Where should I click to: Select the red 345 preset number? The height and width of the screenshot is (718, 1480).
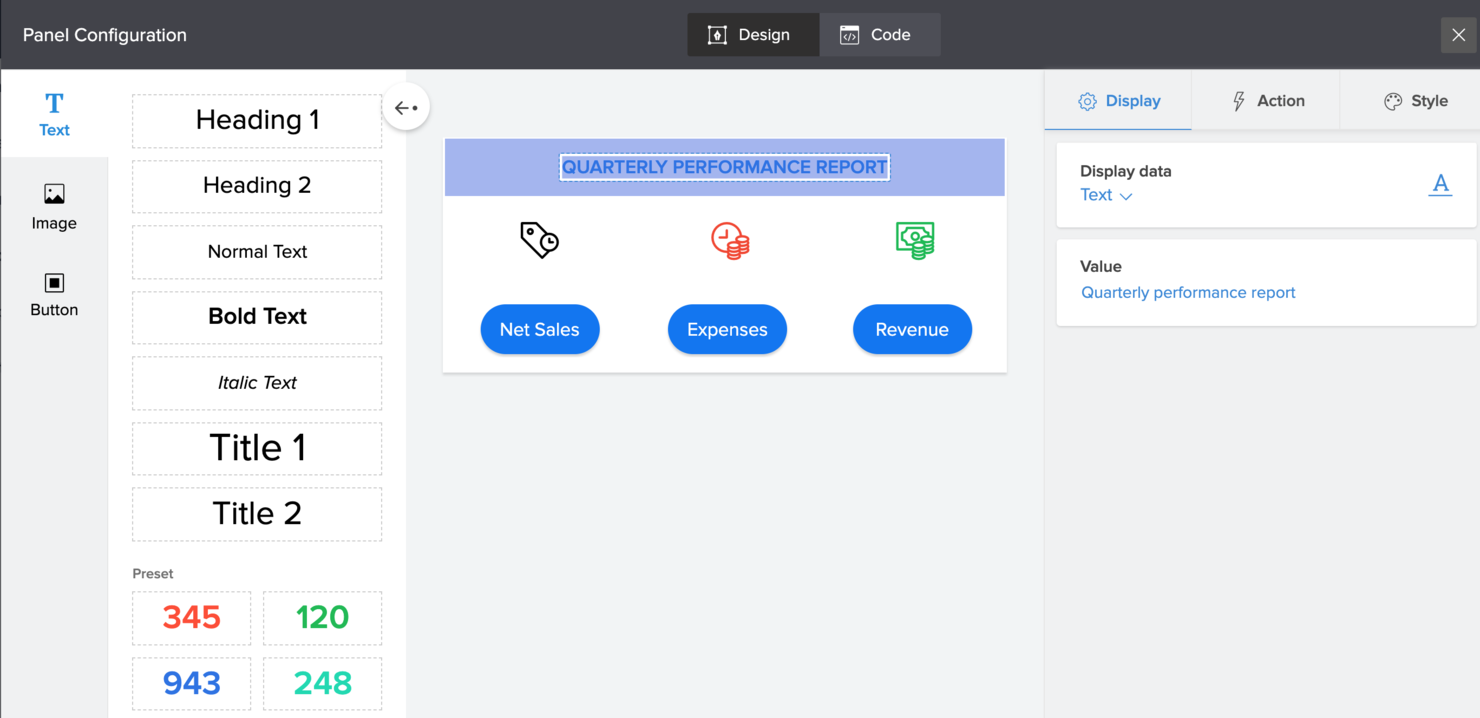pos(191,618)
